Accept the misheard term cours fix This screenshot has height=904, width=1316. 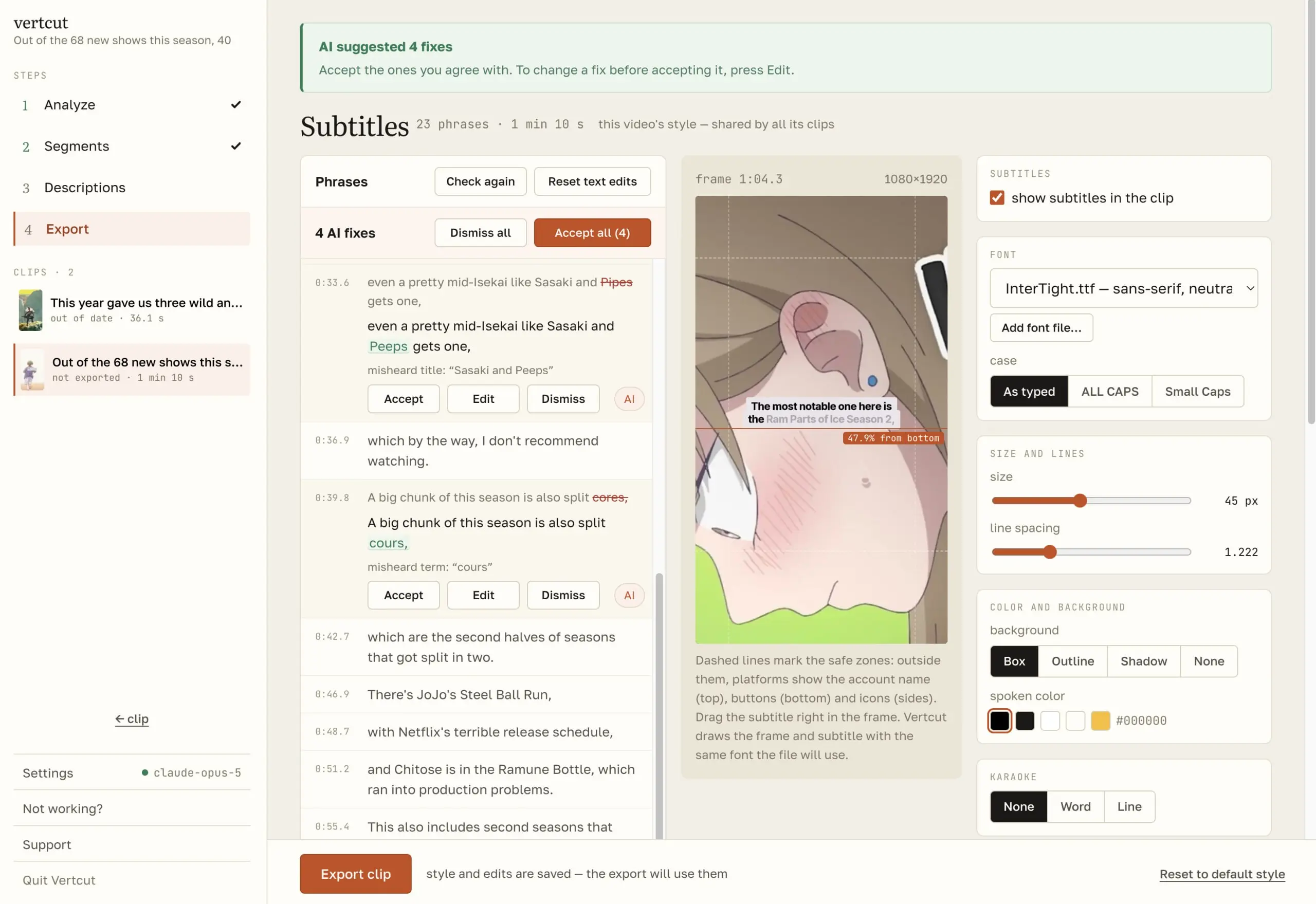403,595
